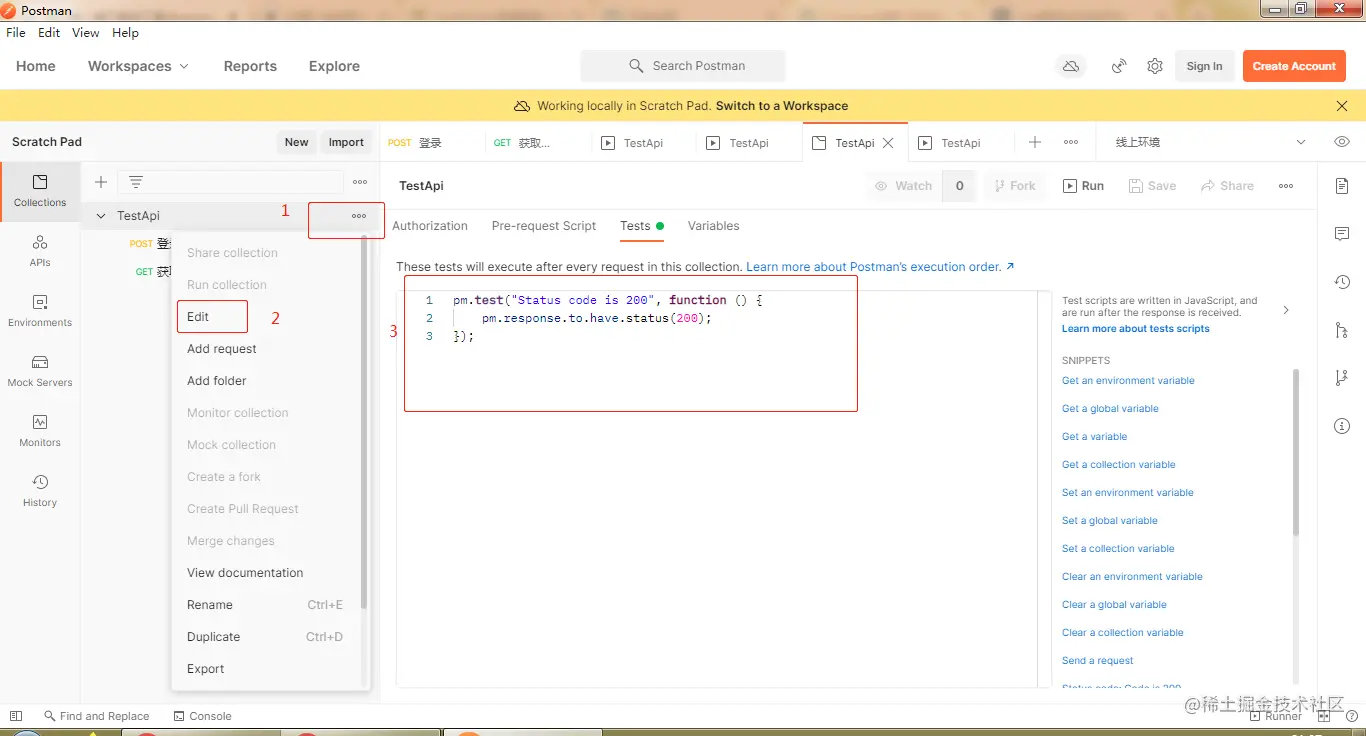
Task: Switch to the Variables tab
Action: pos(714,226)
